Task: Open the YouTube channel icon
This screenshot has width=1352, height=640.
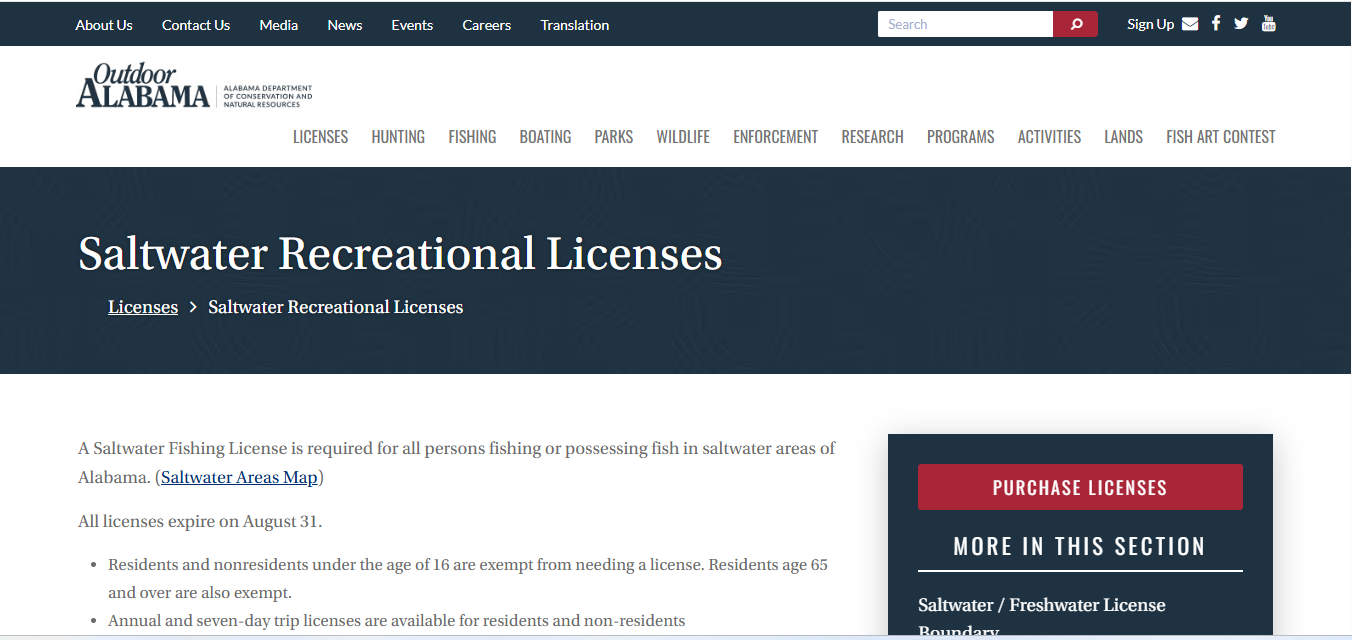Action: coord(1268,24)
